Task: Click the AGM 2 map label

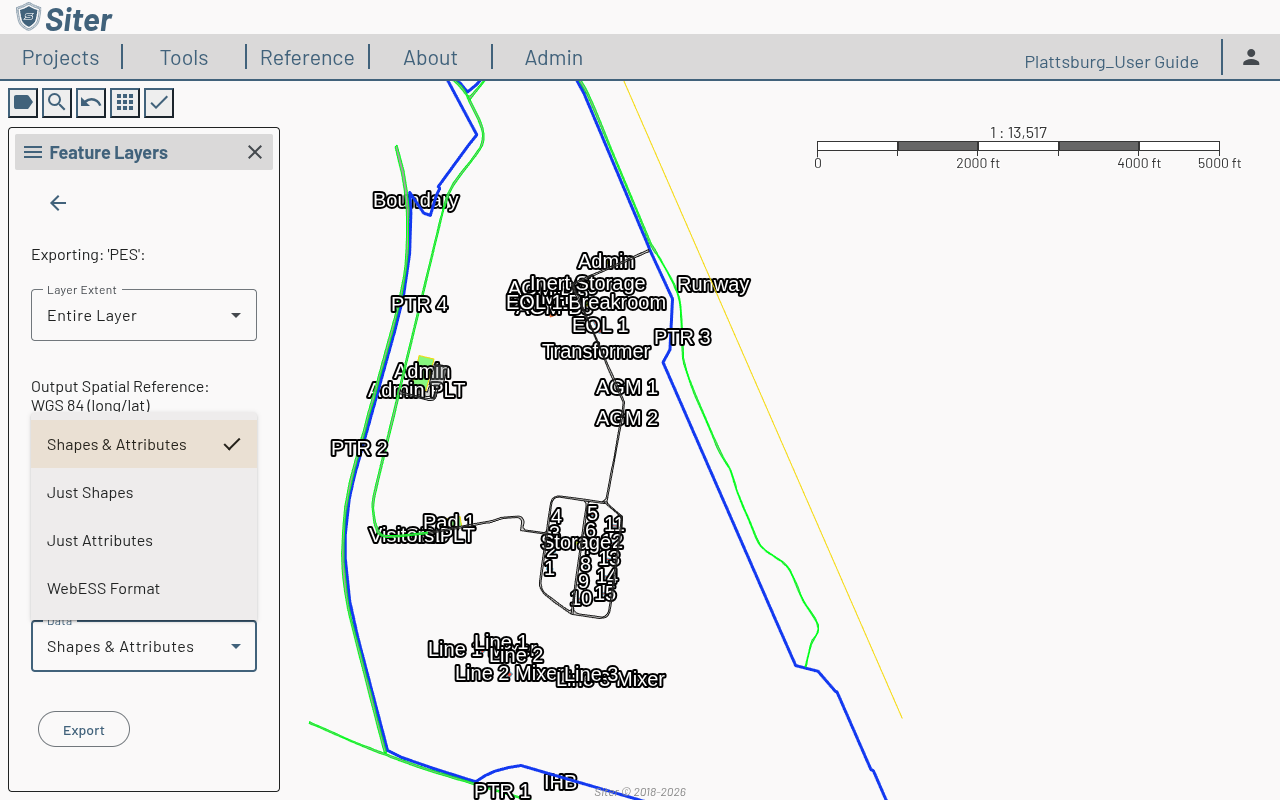Action: (626, 418)
